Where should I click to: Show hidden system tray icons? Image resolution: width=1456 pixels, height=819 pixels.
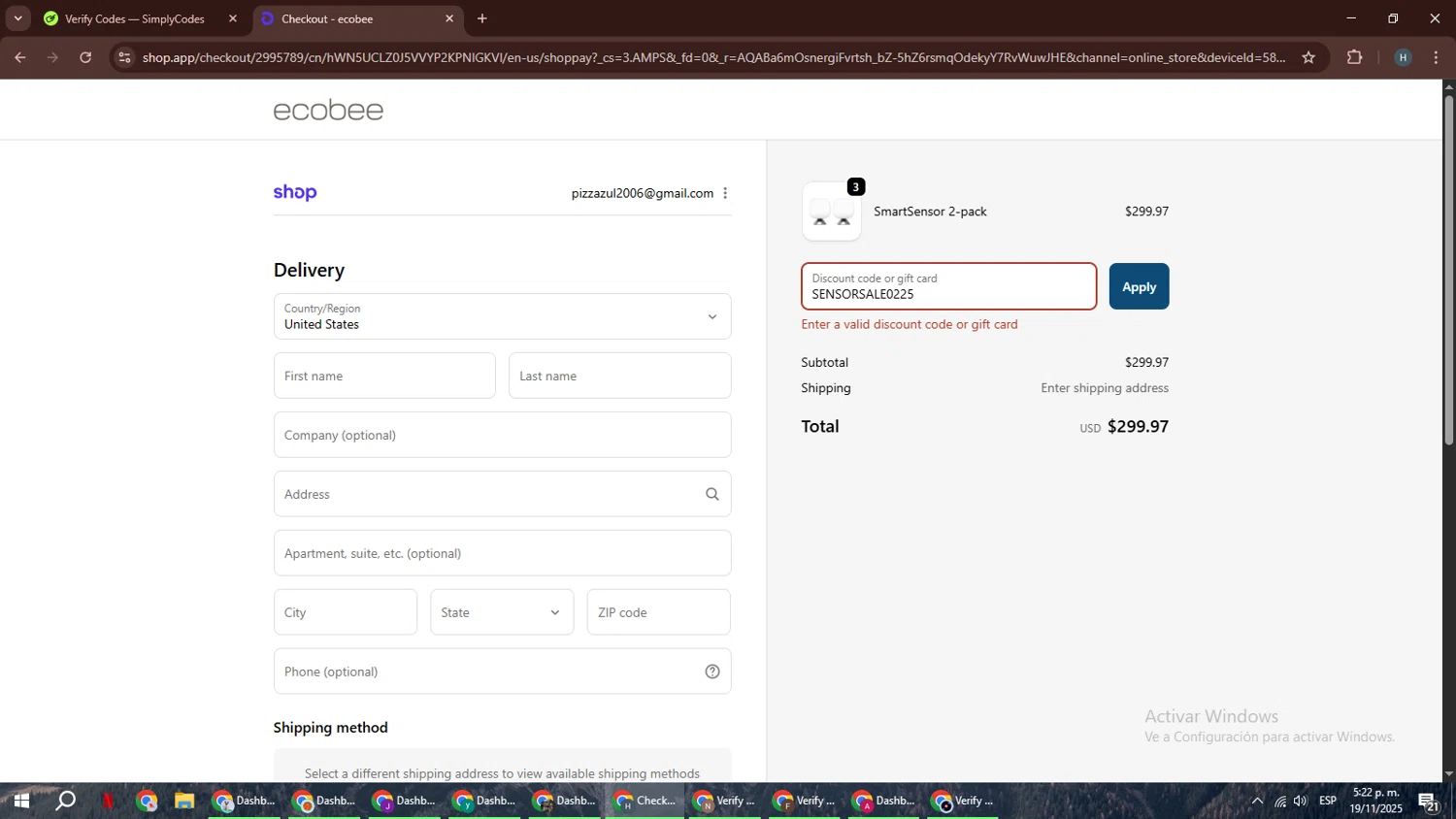tap(1257, 802)
